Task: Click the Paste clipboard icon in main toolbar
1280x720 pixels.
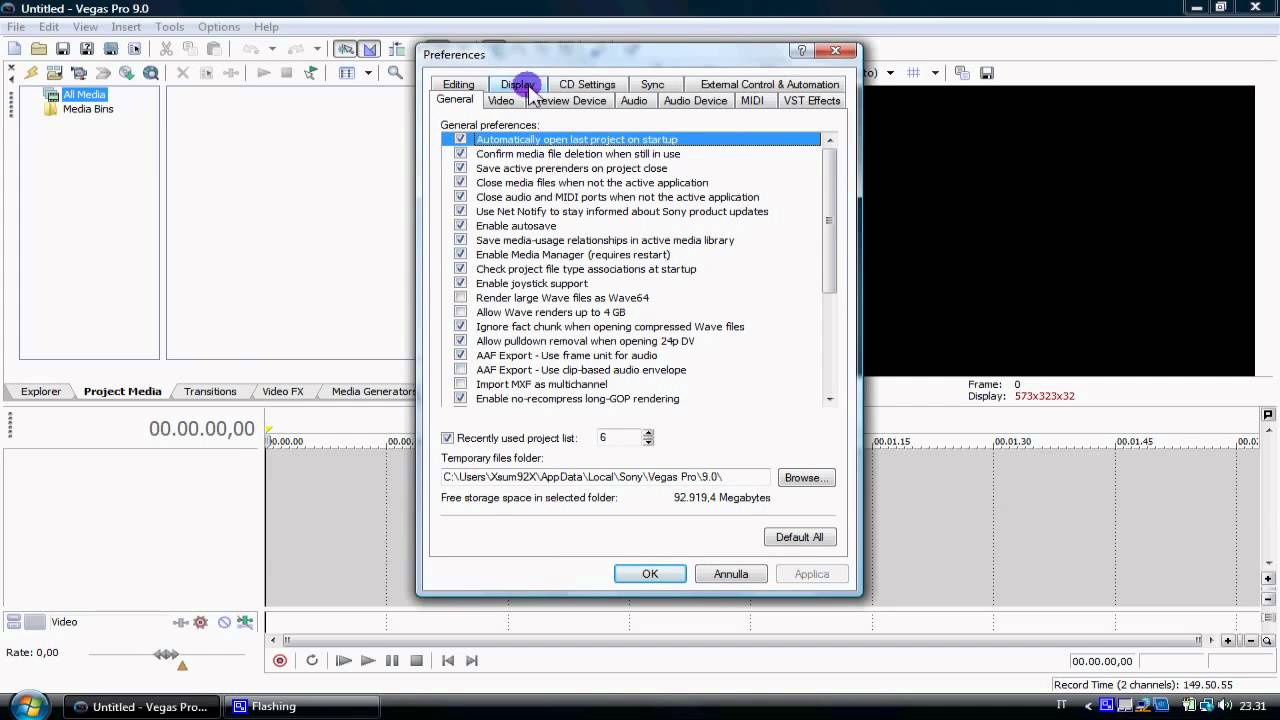Action: pyautogui.click(x=214, y=48)
